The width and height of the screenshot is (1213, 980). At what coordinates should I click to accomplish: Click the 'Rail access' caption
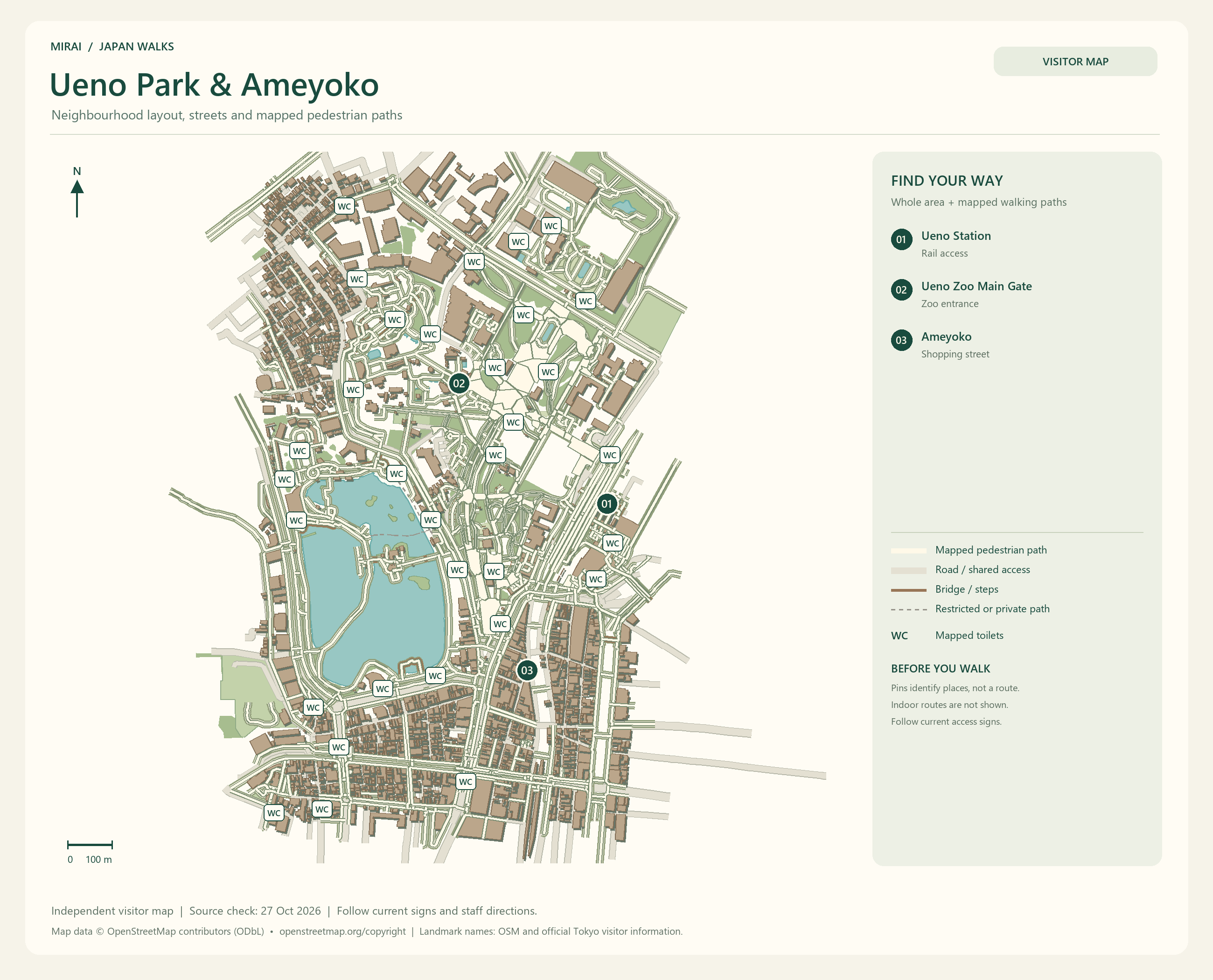click(x=944, y=253)
